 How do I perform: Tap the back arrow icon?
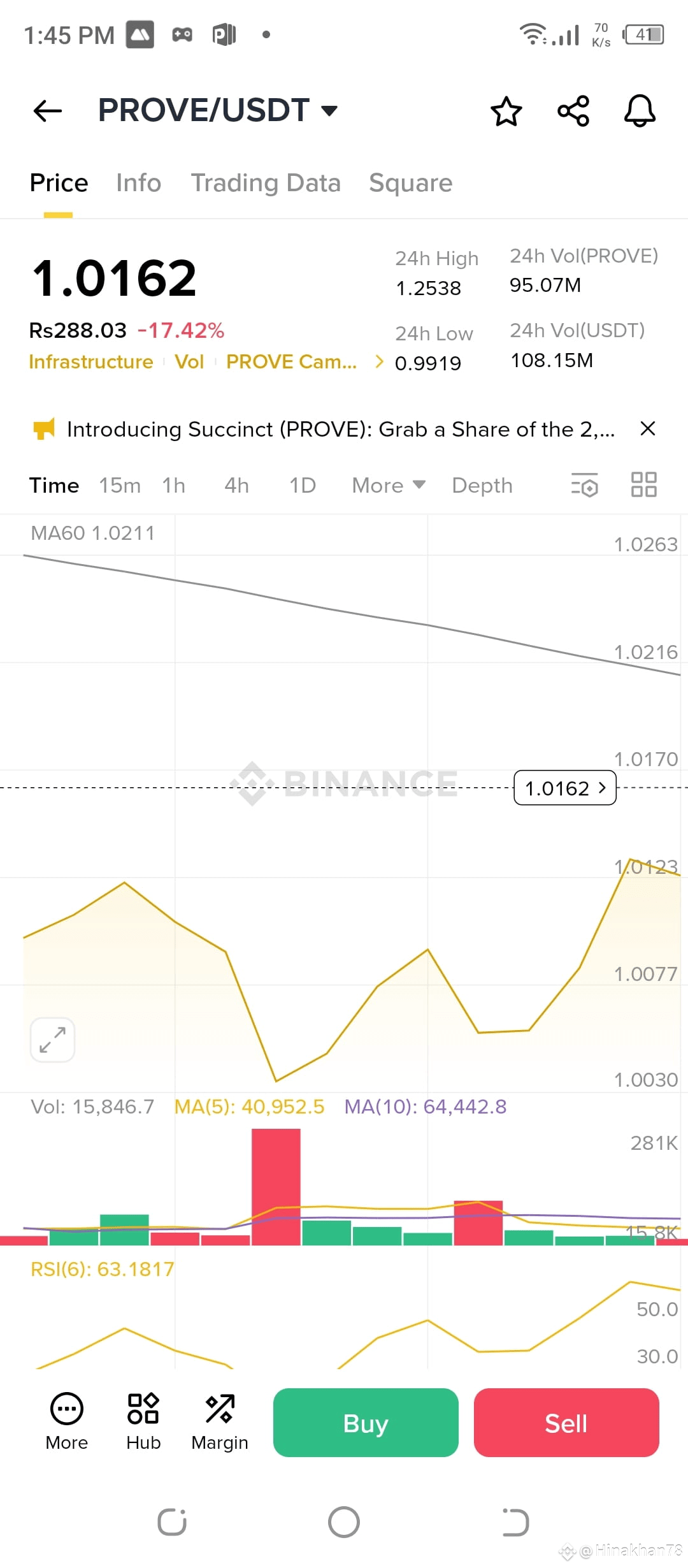click(48, 111)
